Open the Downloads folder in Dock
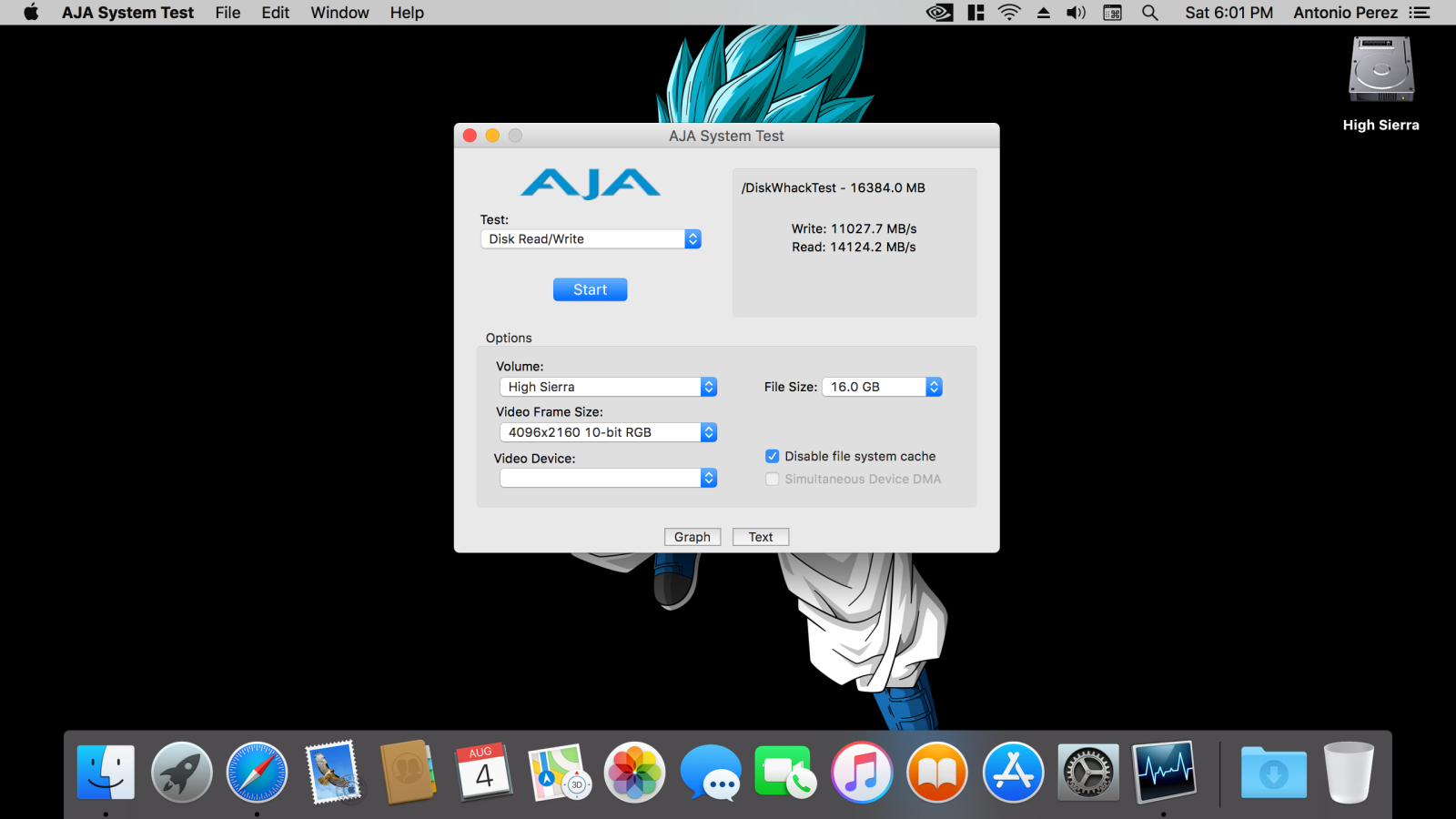The height and width of the screenshot is (819, 1456). (1273, 773)
